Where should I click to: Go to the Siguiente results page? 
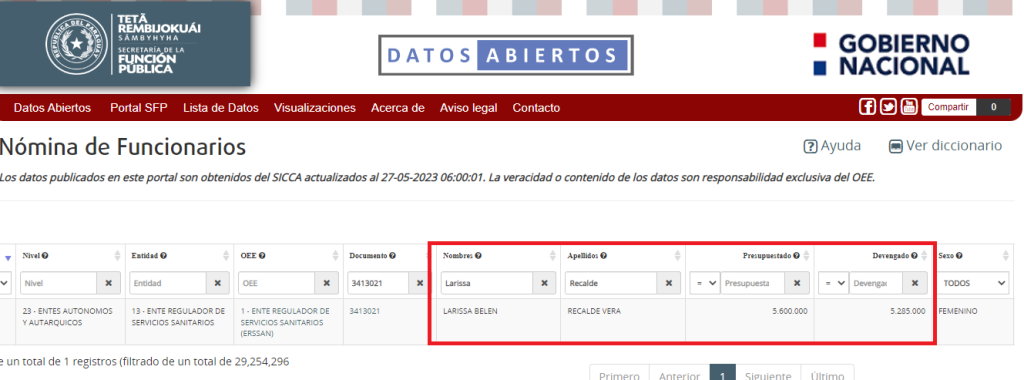[768, 375]
